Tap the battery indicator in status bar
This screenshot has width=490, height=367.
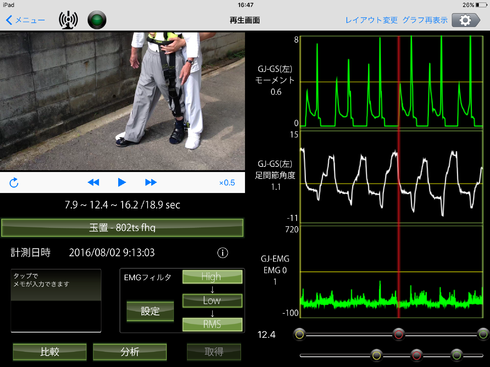pos(482,5)
